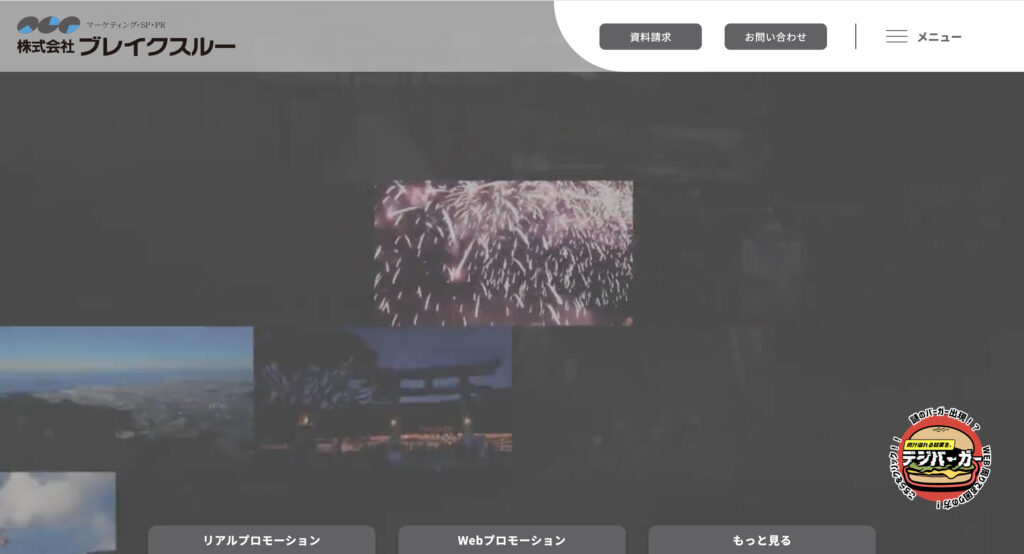
Task: Click the デジバーガー burger badge
Action: (940, 459)
